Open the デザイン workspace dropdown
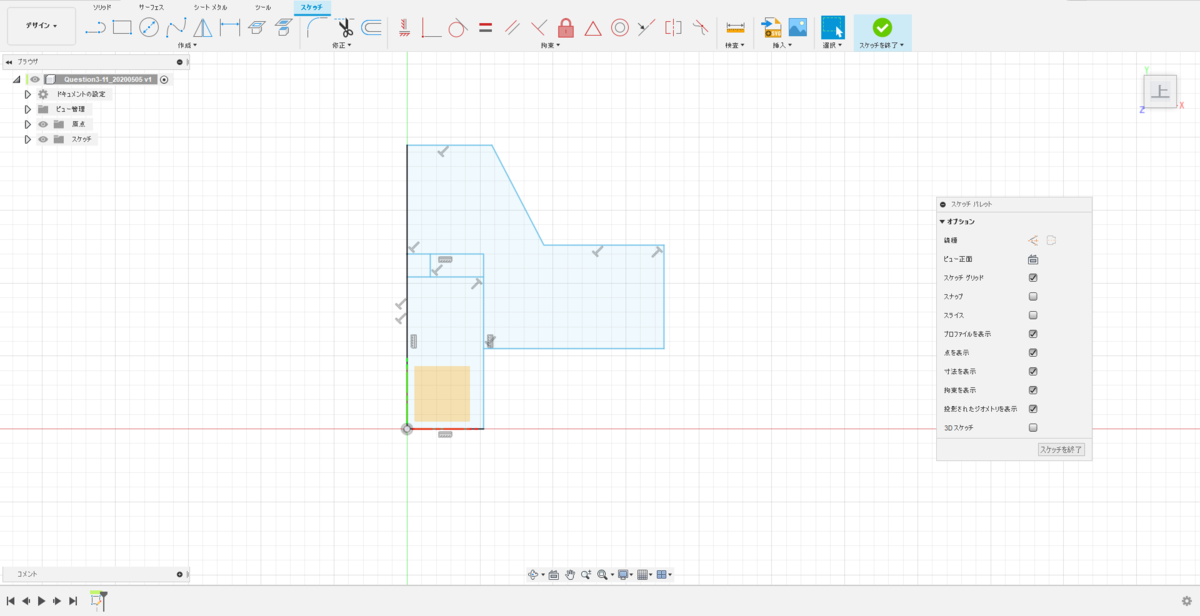 (x=41, y=26)
